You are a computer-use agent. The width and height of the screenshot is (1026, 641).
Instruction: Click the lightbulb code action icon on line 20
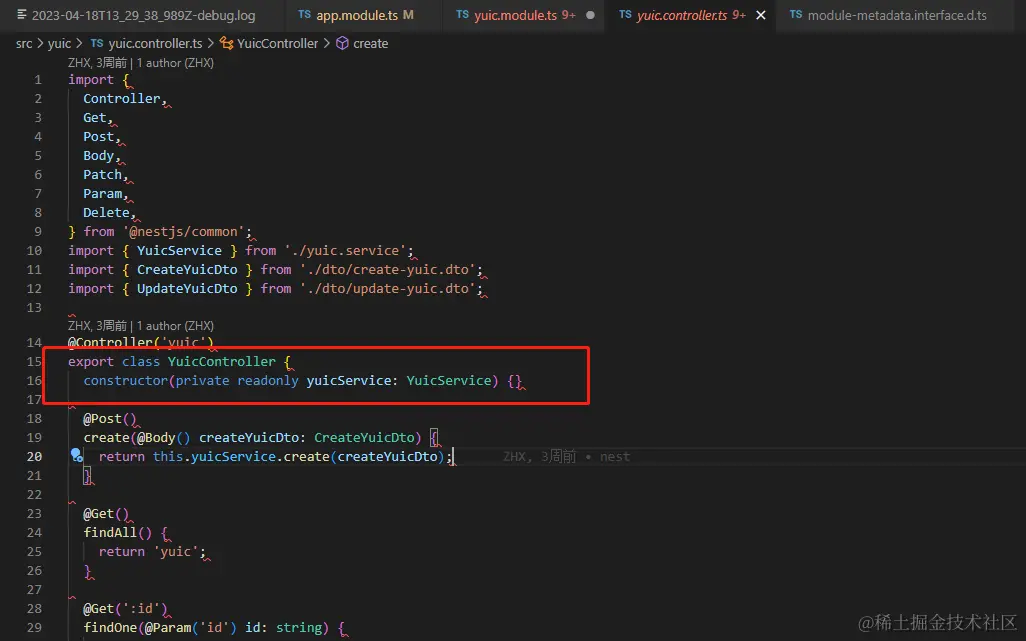77,455
